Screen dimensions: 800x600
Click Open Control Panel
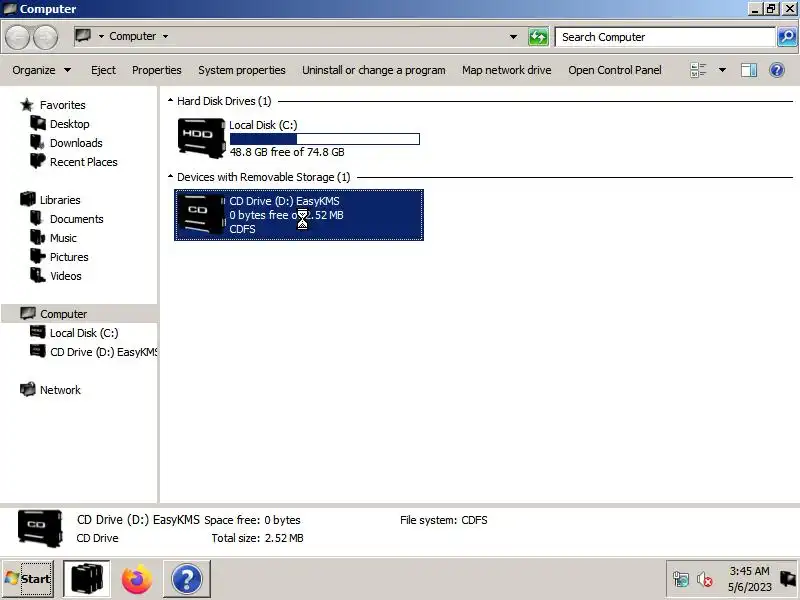(x=615, y=70)
